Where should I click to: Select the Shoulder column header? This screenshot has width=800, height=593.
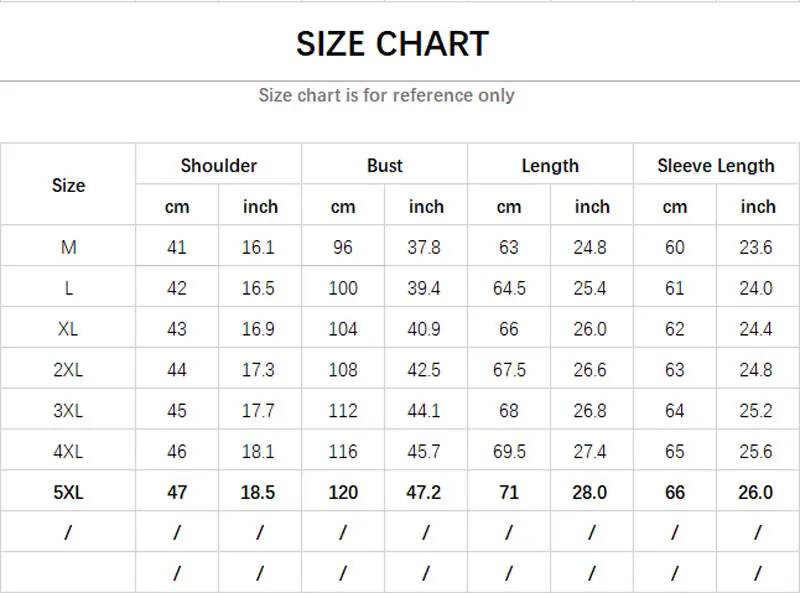tap(218, 166)
